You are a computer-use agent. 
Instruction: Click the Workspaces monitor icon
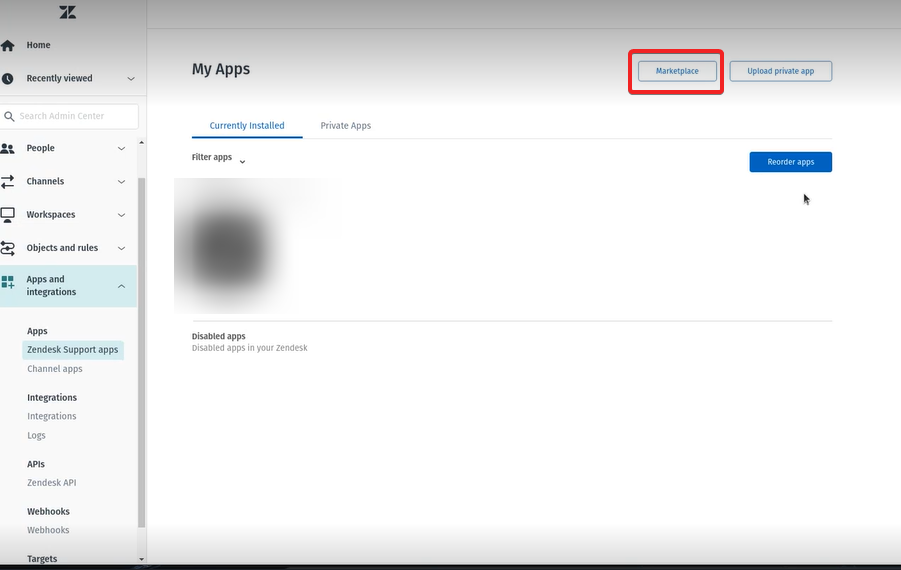pos(7,215)
